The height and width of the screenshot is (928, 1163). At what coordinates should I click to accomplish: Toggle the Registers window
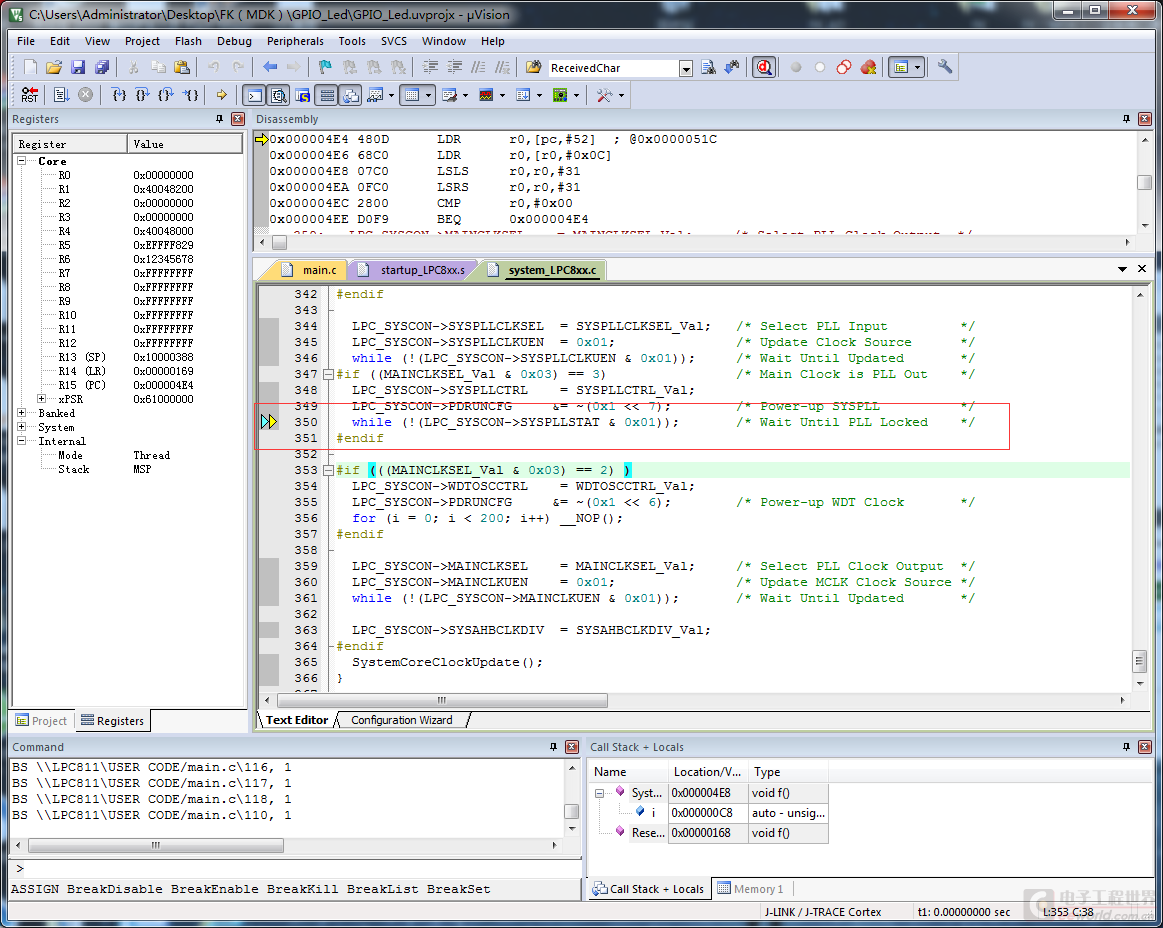pos(326,95)
